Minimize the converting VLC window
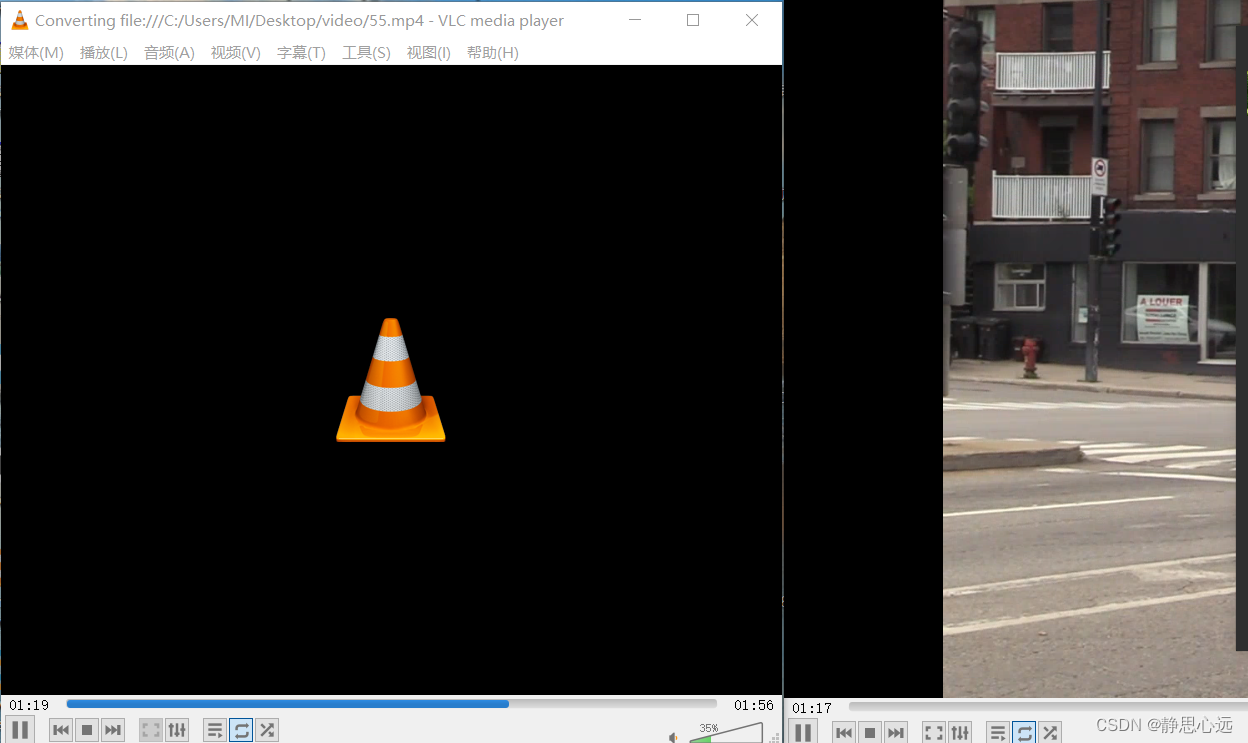 click(635, 20)
